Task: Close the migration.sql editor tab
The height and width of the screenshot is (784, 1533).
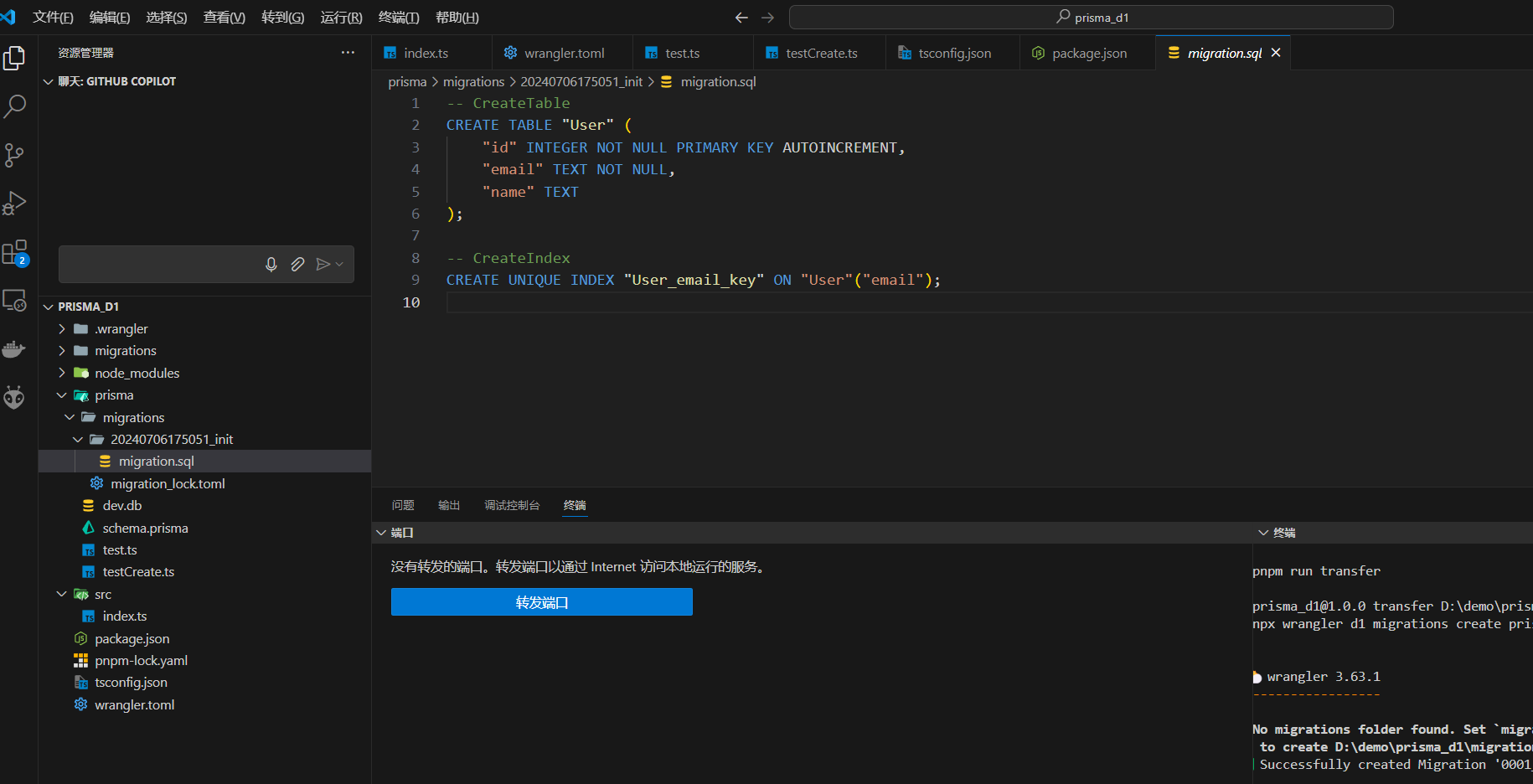Action: tap(1276, 53)
